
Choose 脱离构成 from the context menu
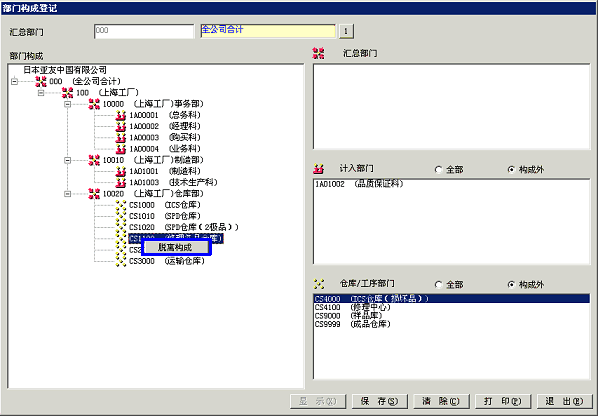(x=175, y=247)
